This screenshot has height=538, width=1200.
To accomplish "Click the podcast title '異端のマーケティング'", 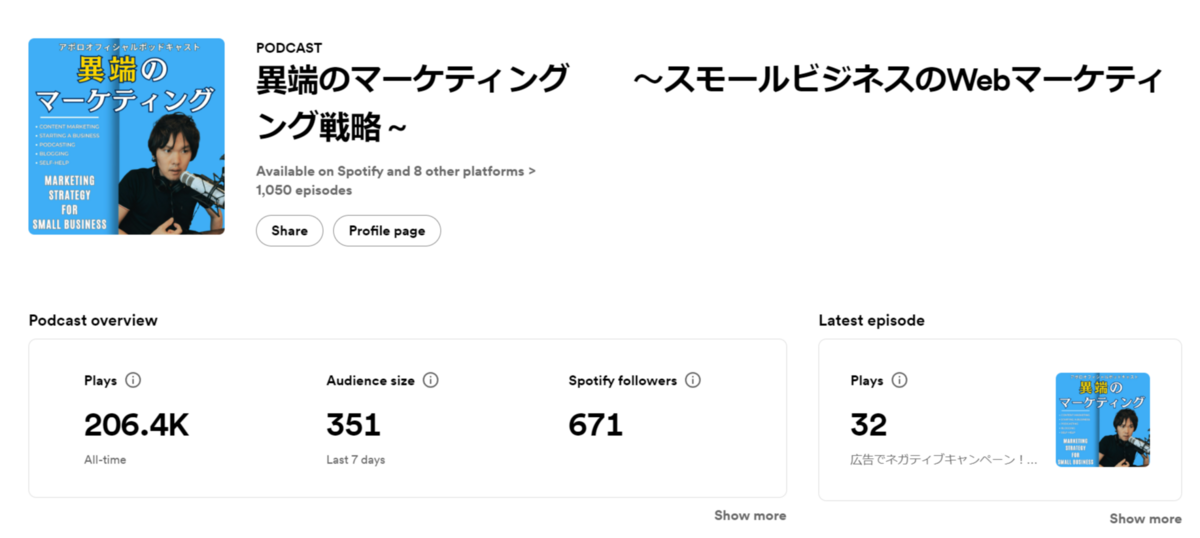I will click(x=412, y=79).
